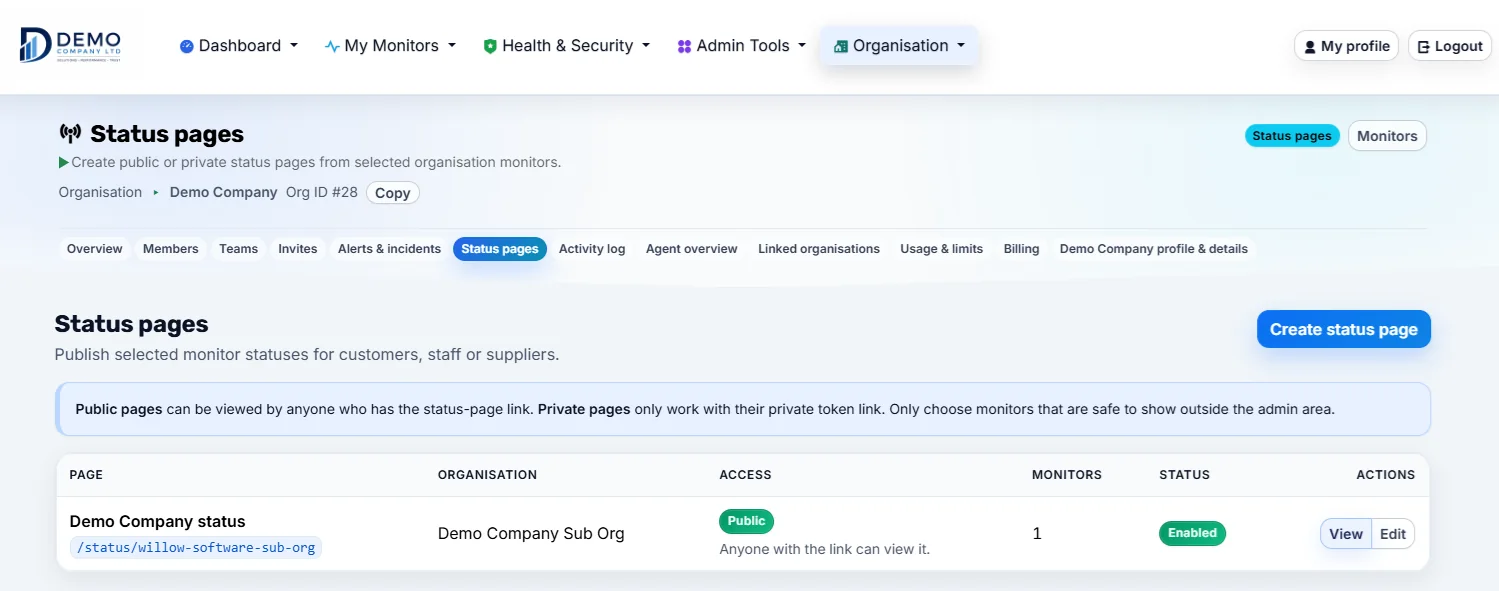
Task: Log out with the Logout button
Action: pos(1450,46)
